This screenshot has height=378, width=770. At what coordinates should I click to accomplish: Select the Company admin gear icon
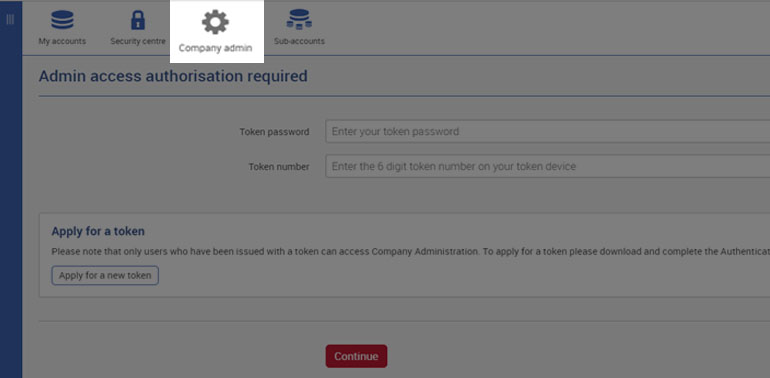pyautogui.click(x=215, y=22)
